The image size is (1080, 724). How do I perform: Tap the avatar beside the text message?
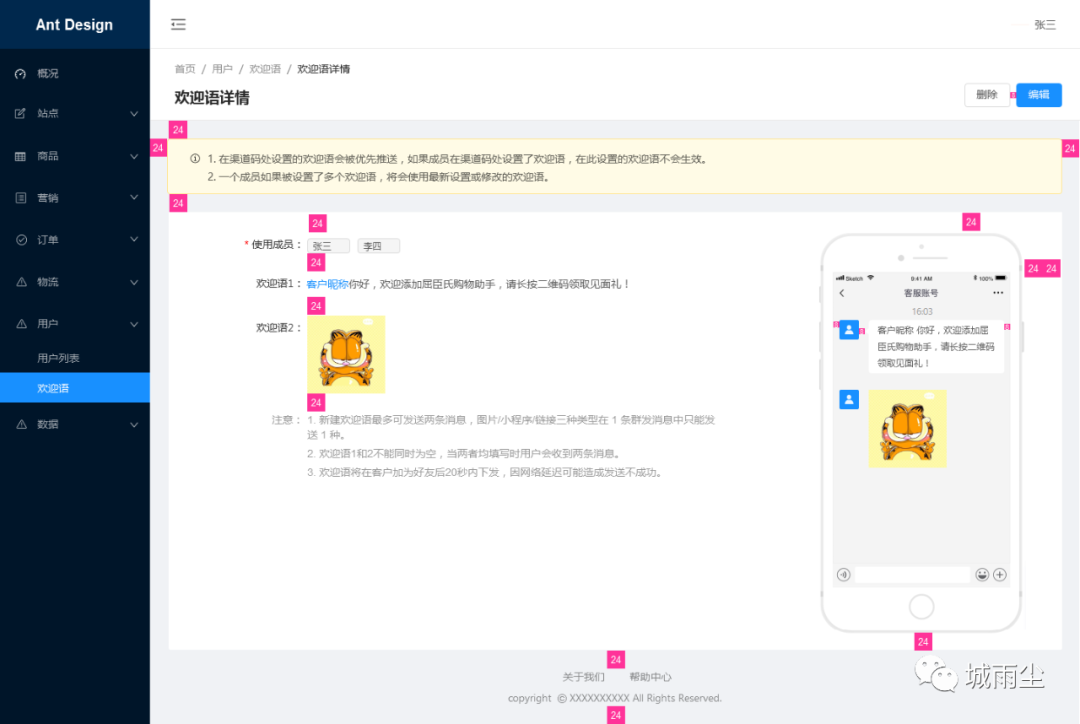(849, 330)
